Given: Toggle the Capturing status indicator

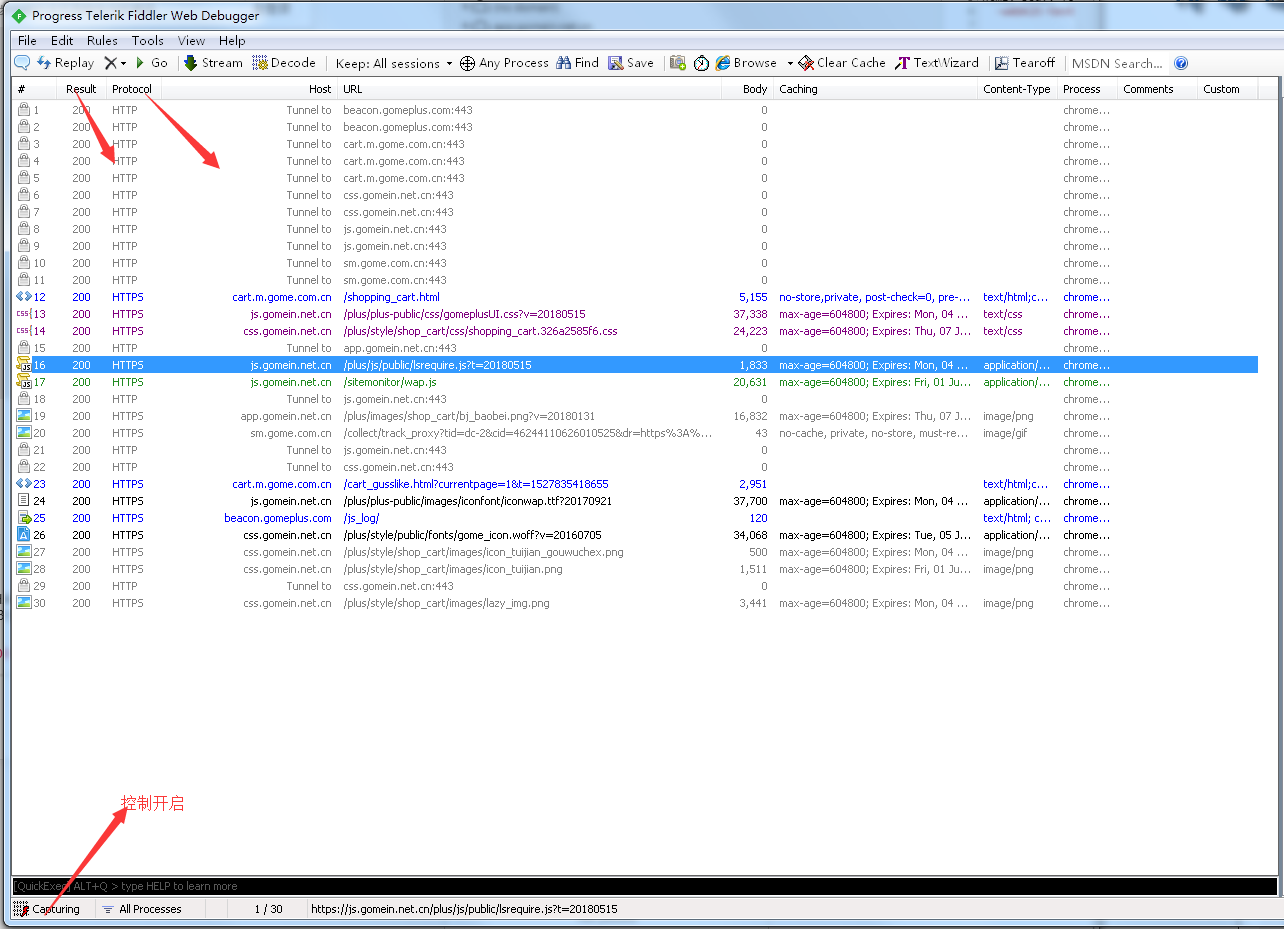Looking at the screenshot, I should [47, 909].
